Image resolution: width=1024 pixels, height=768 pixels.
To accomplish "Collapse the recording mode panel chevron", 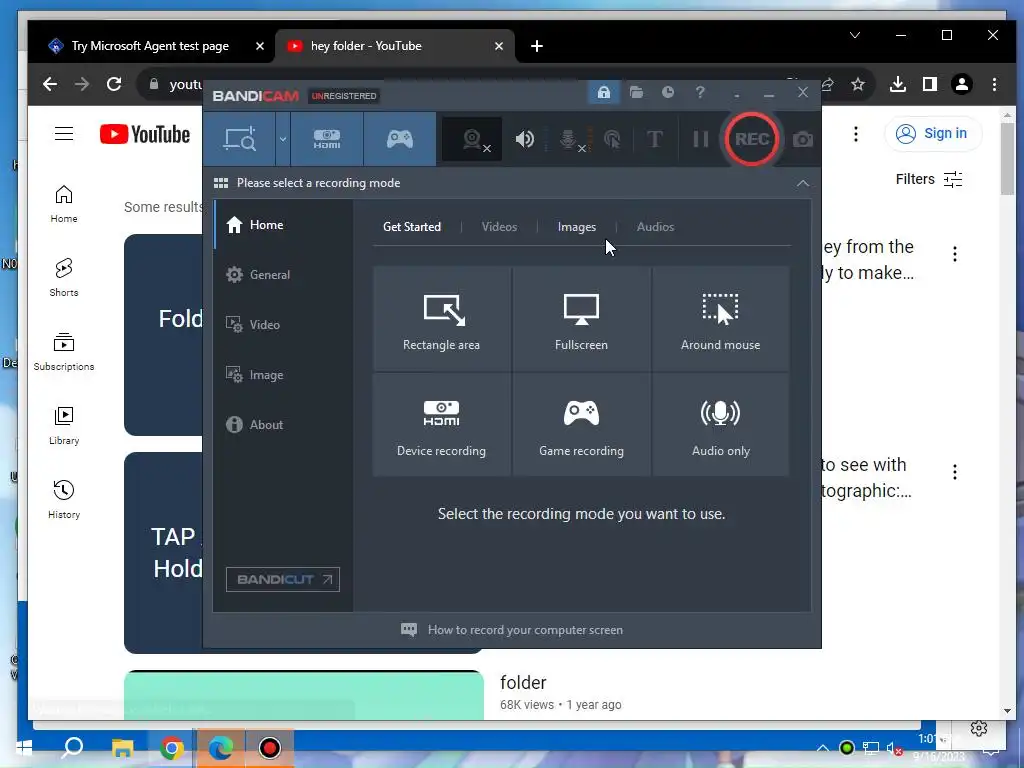I will [803, 184].
